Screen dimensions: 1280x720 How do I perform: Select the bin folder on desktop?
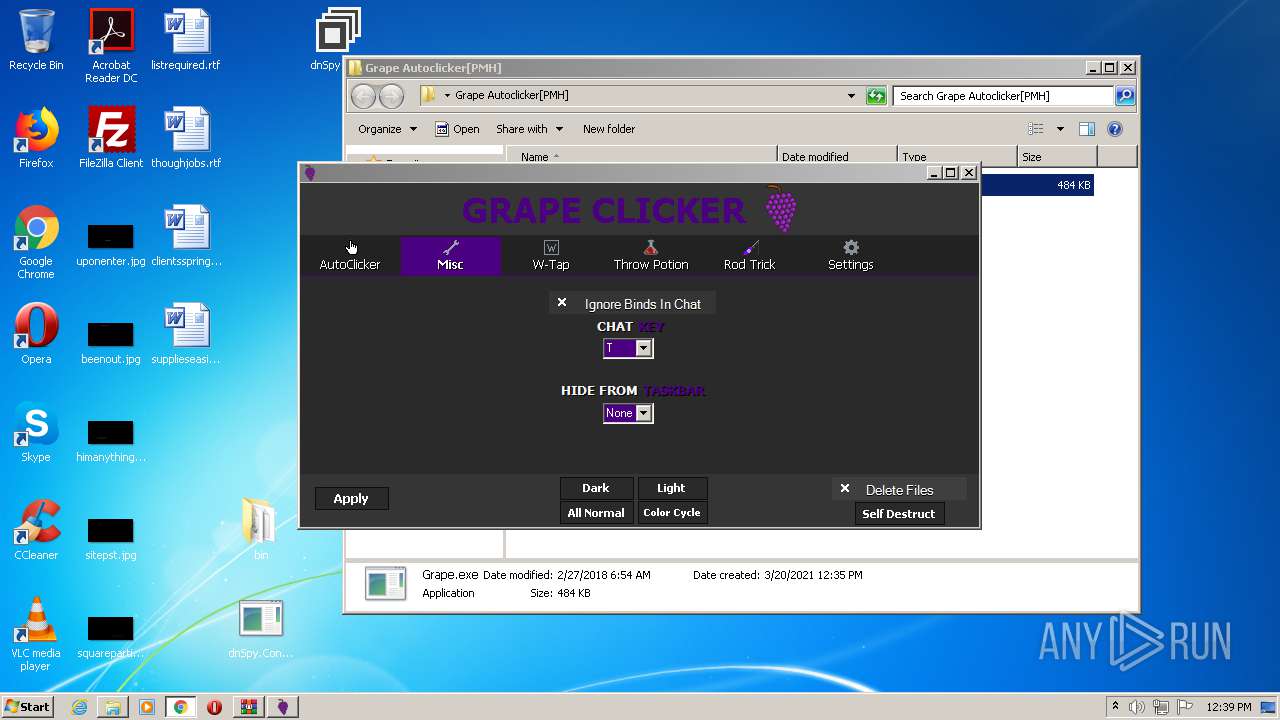click(x=260, y=530)
